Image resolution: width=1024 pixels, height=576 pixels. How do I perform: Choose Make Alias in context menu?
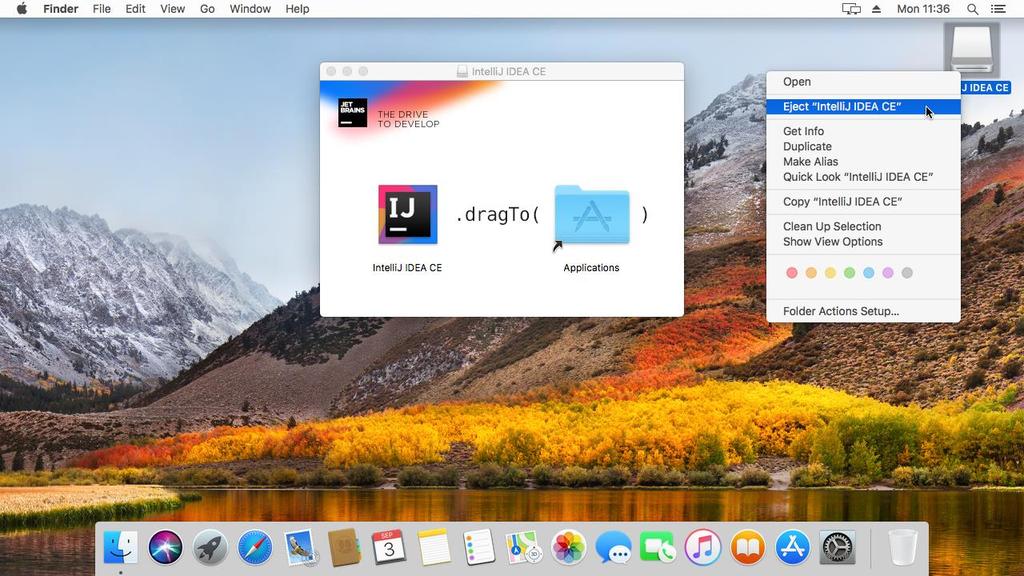click(863, 161)
